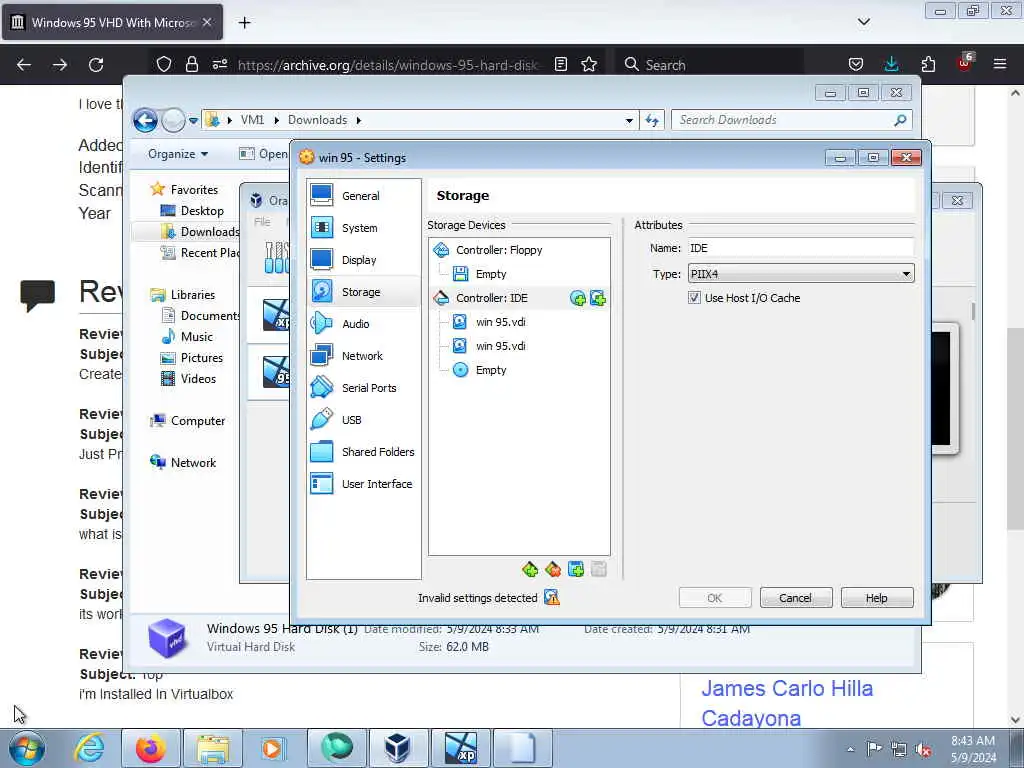Open the Shared Folders settings category
The height and width of the screenshot is (768, 1024).
pos(364,451)
